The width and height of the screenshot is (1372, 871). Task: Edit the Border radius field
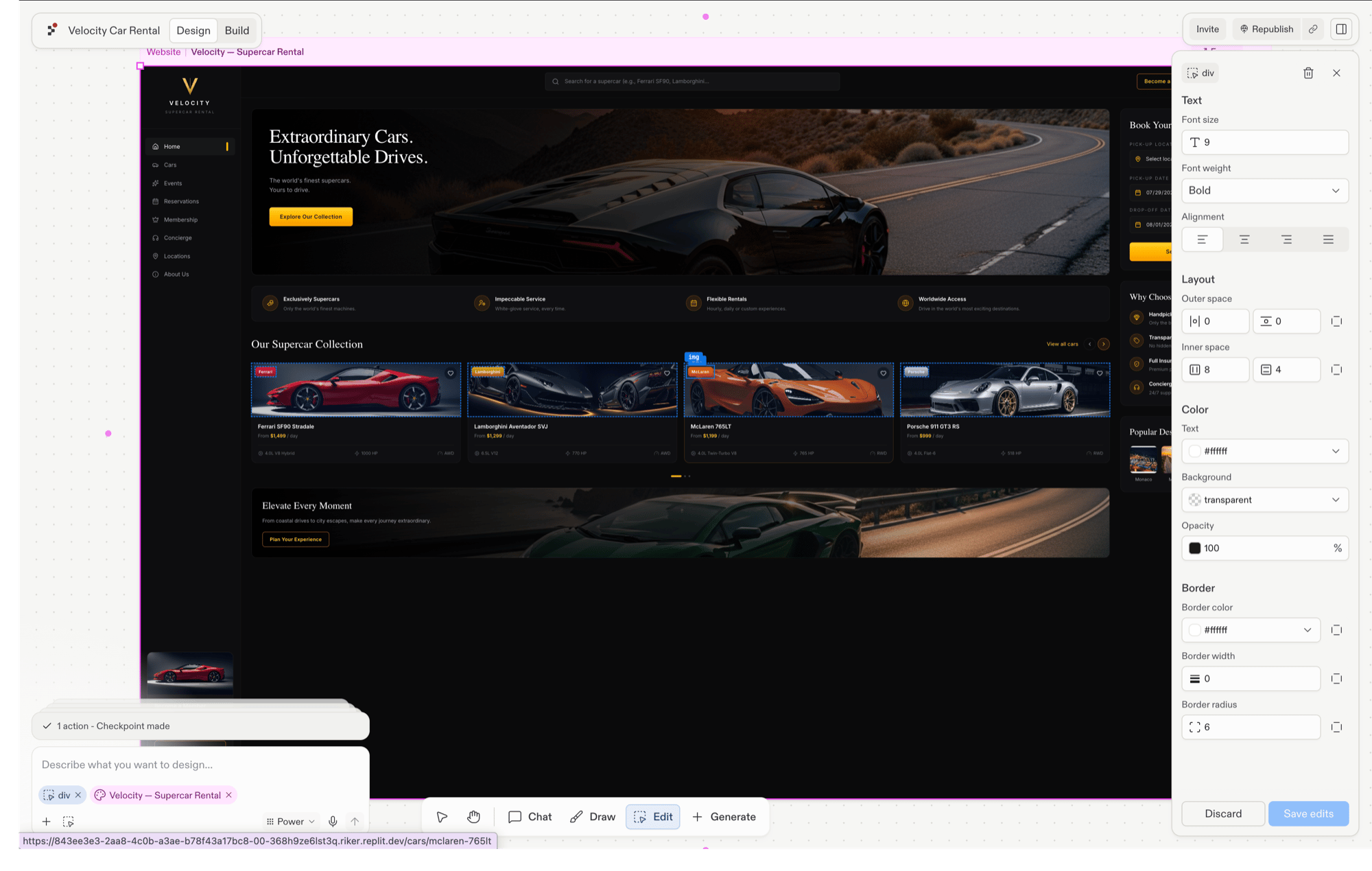coord(1251,728)
